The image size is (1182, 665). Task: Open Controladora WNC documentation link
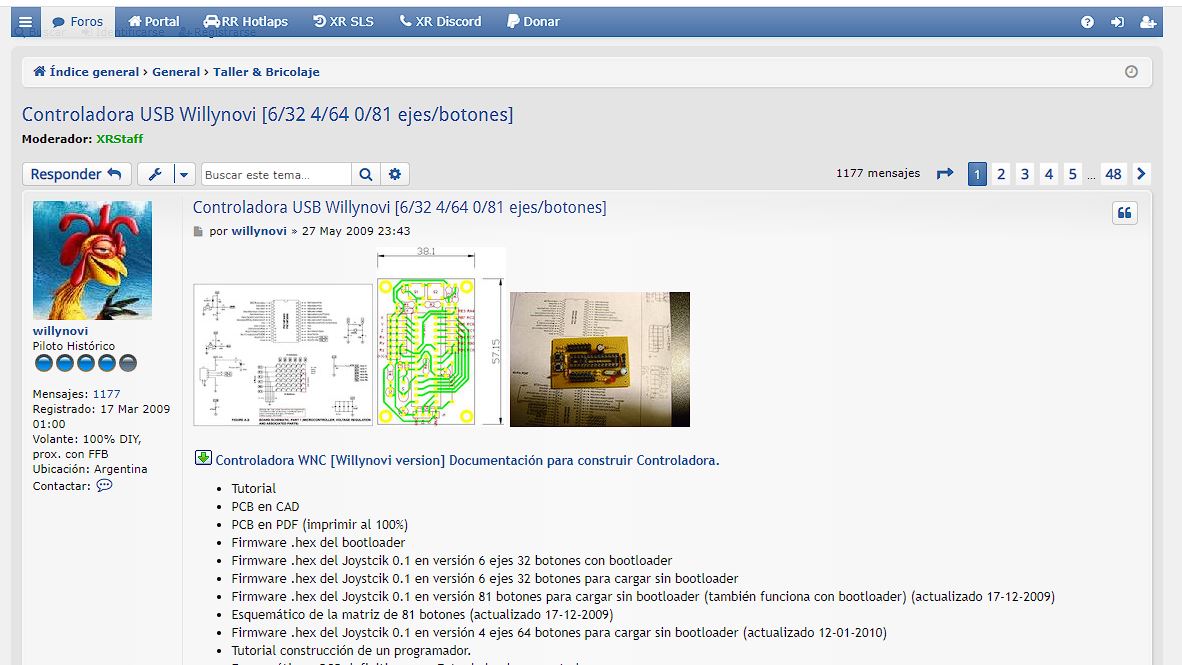[x=467, y=460]
